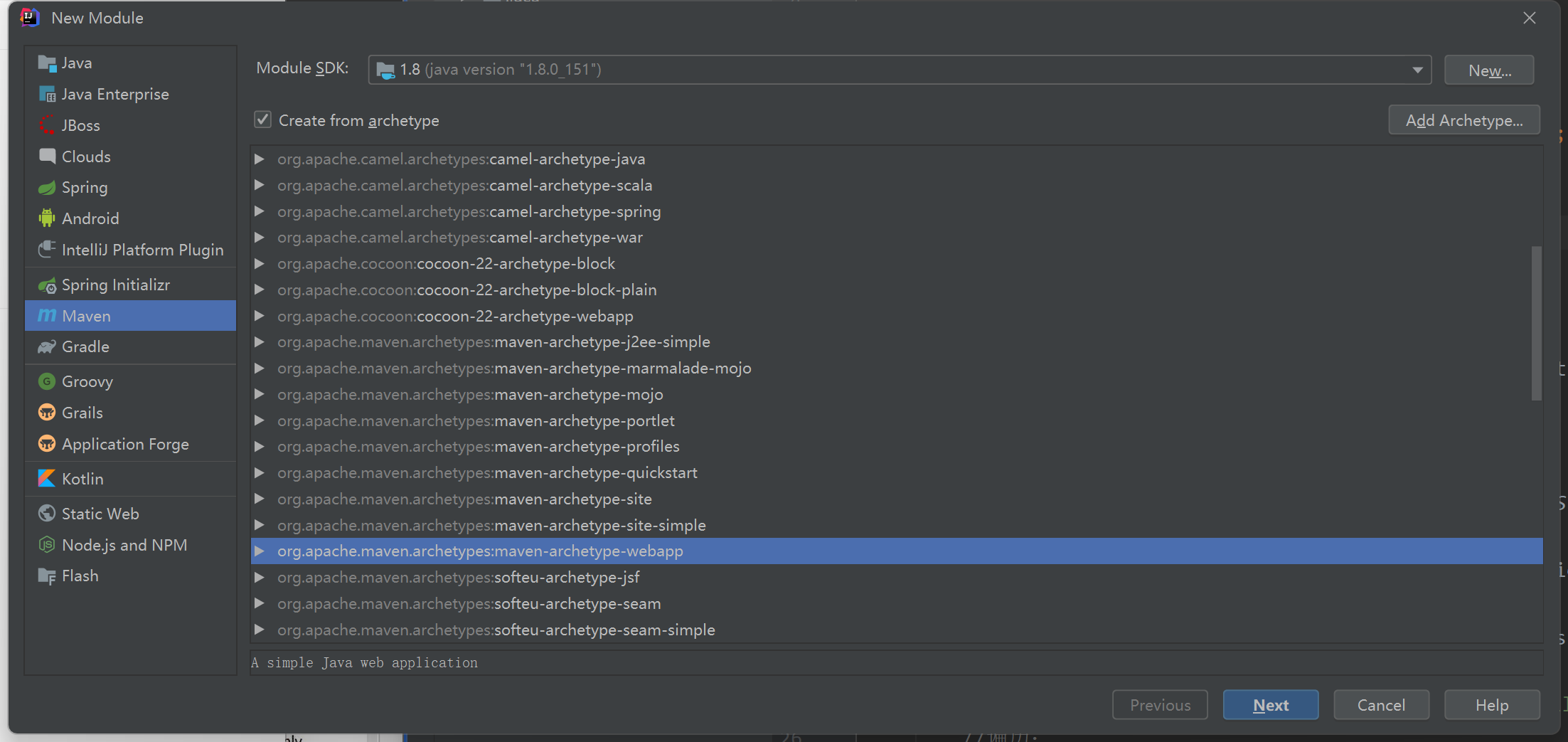Expand camel-archetype-war node

[x=260, y=237]
